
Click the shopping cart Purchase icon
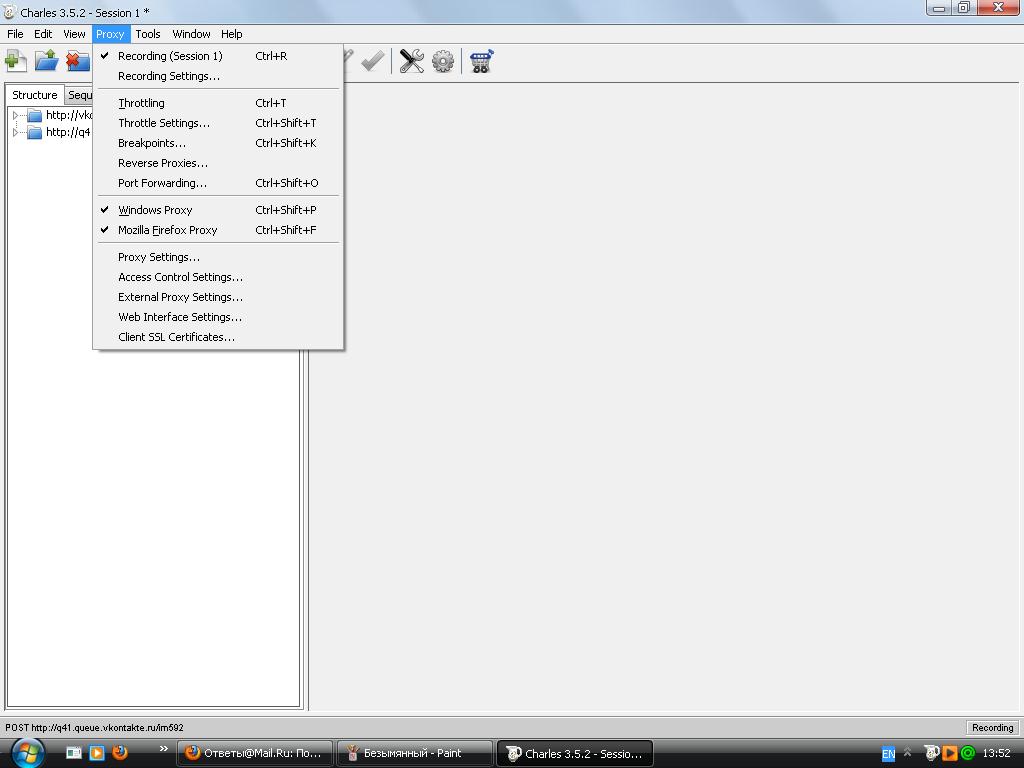(481, 61)
